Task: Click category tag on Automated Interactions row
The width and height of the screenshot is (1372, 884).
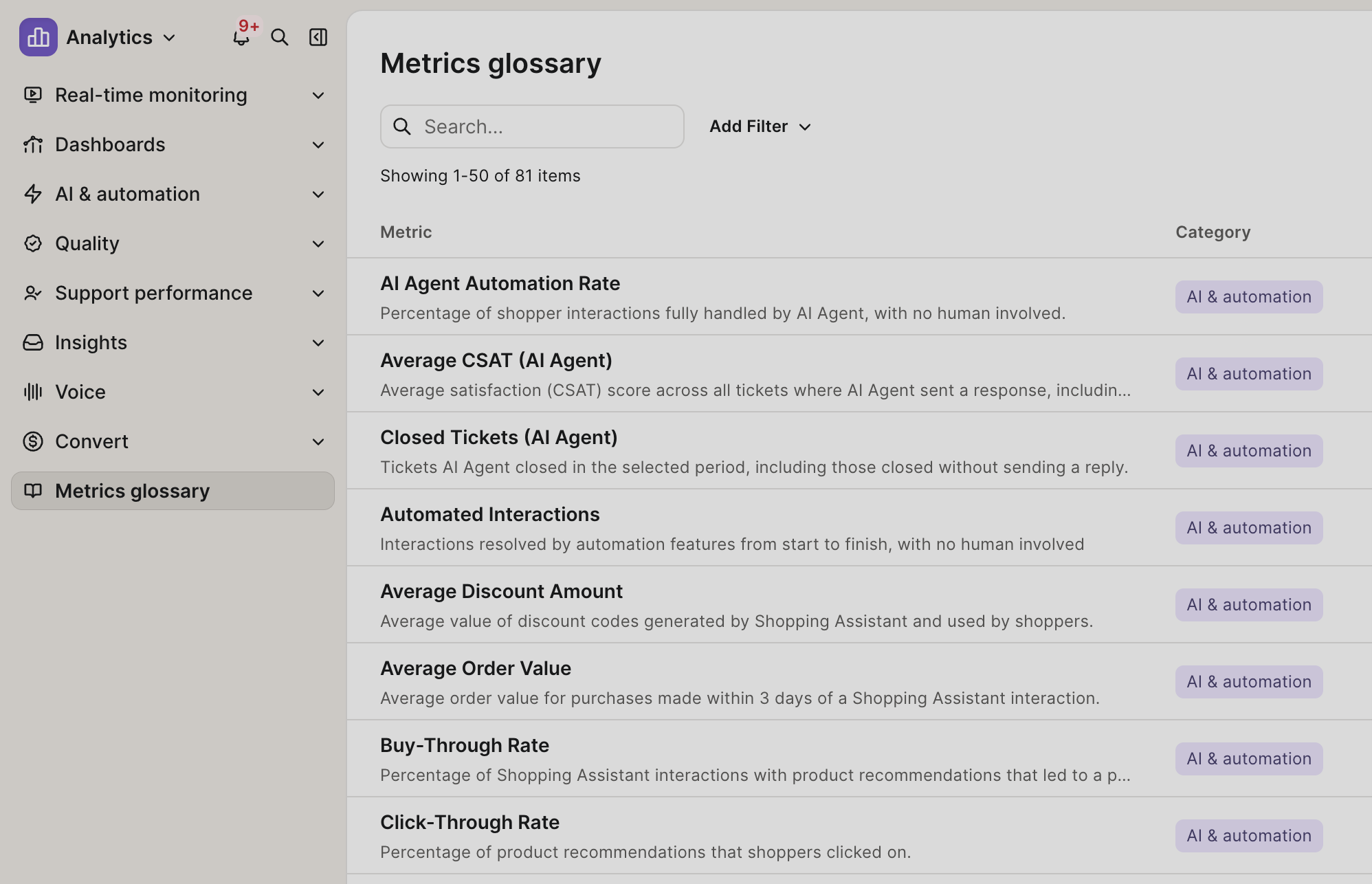Action: click(x=1248, y=528)
